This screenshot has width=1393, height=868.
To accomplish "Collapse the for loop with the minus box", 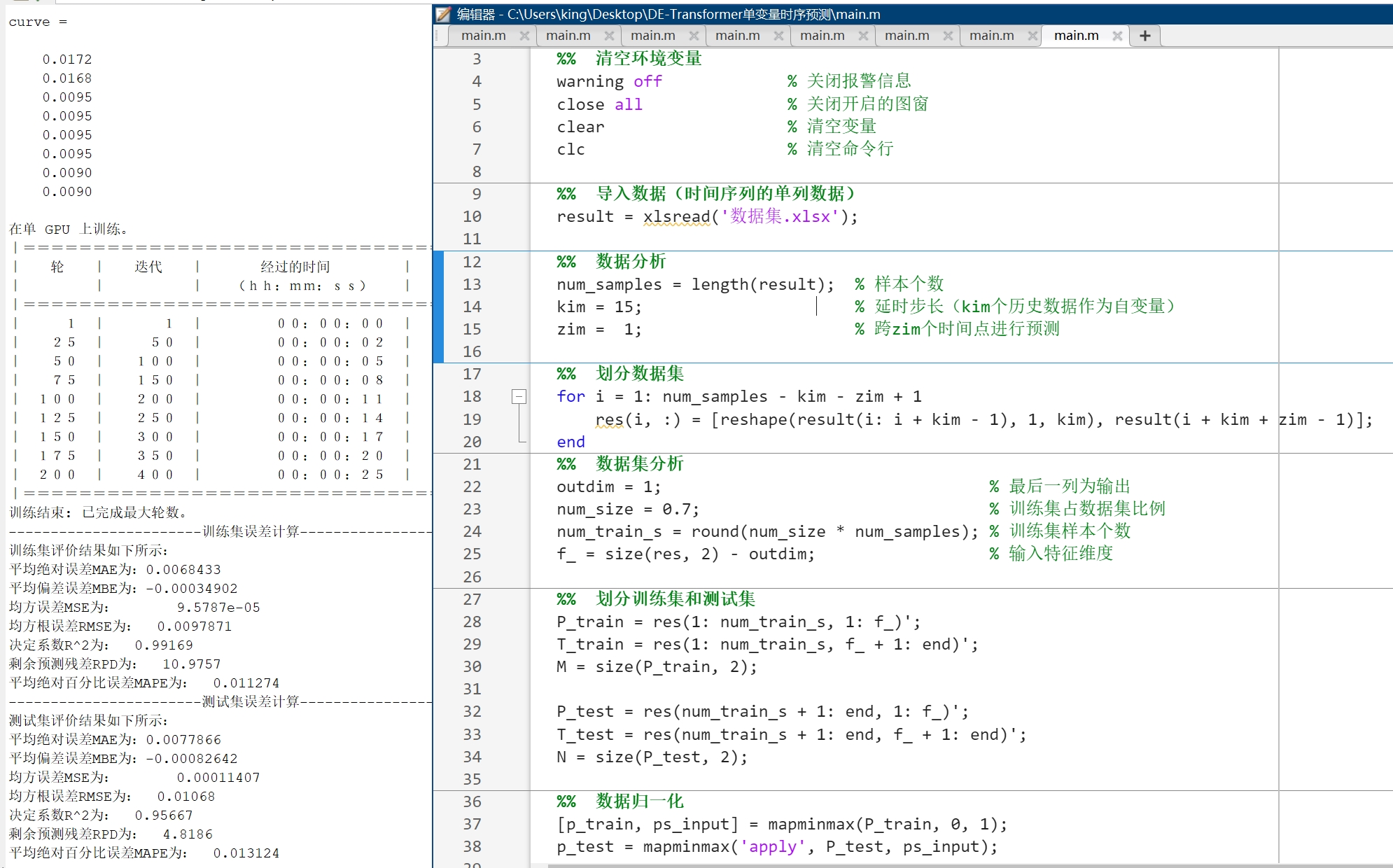I will tap(518, 396).
